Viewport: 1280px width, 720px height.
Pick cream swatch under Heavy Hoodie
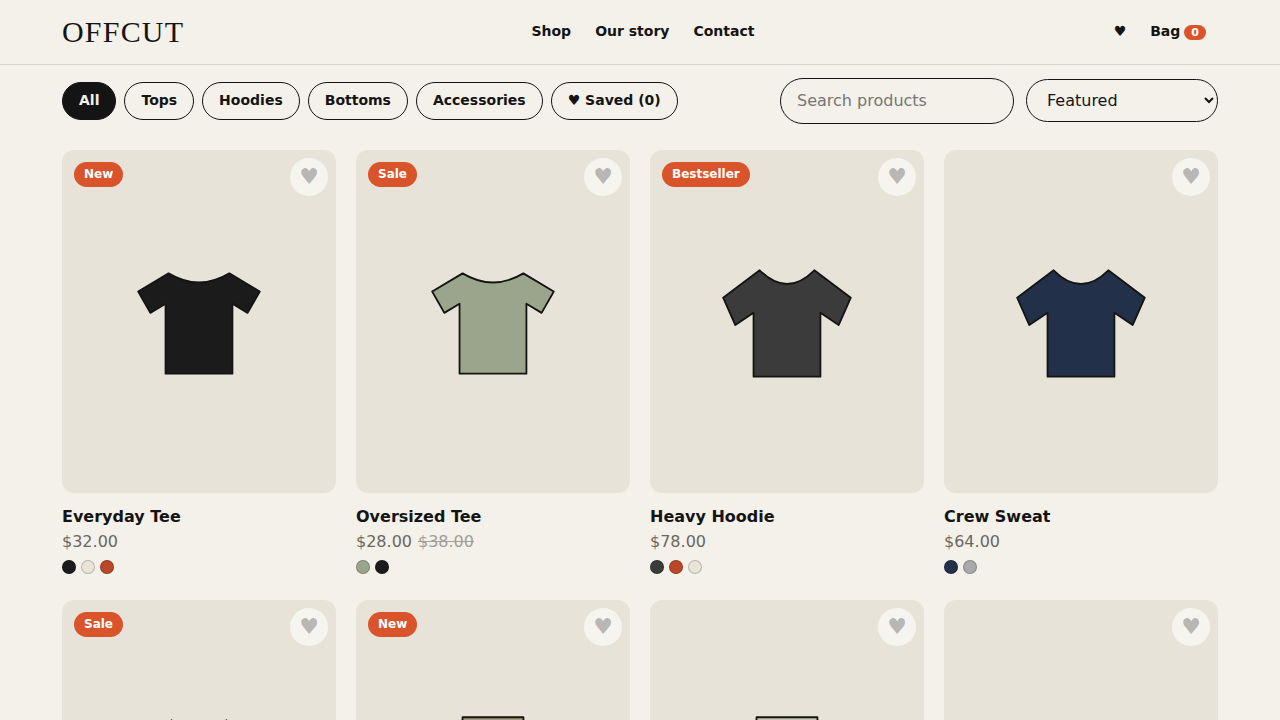(695, 567)
